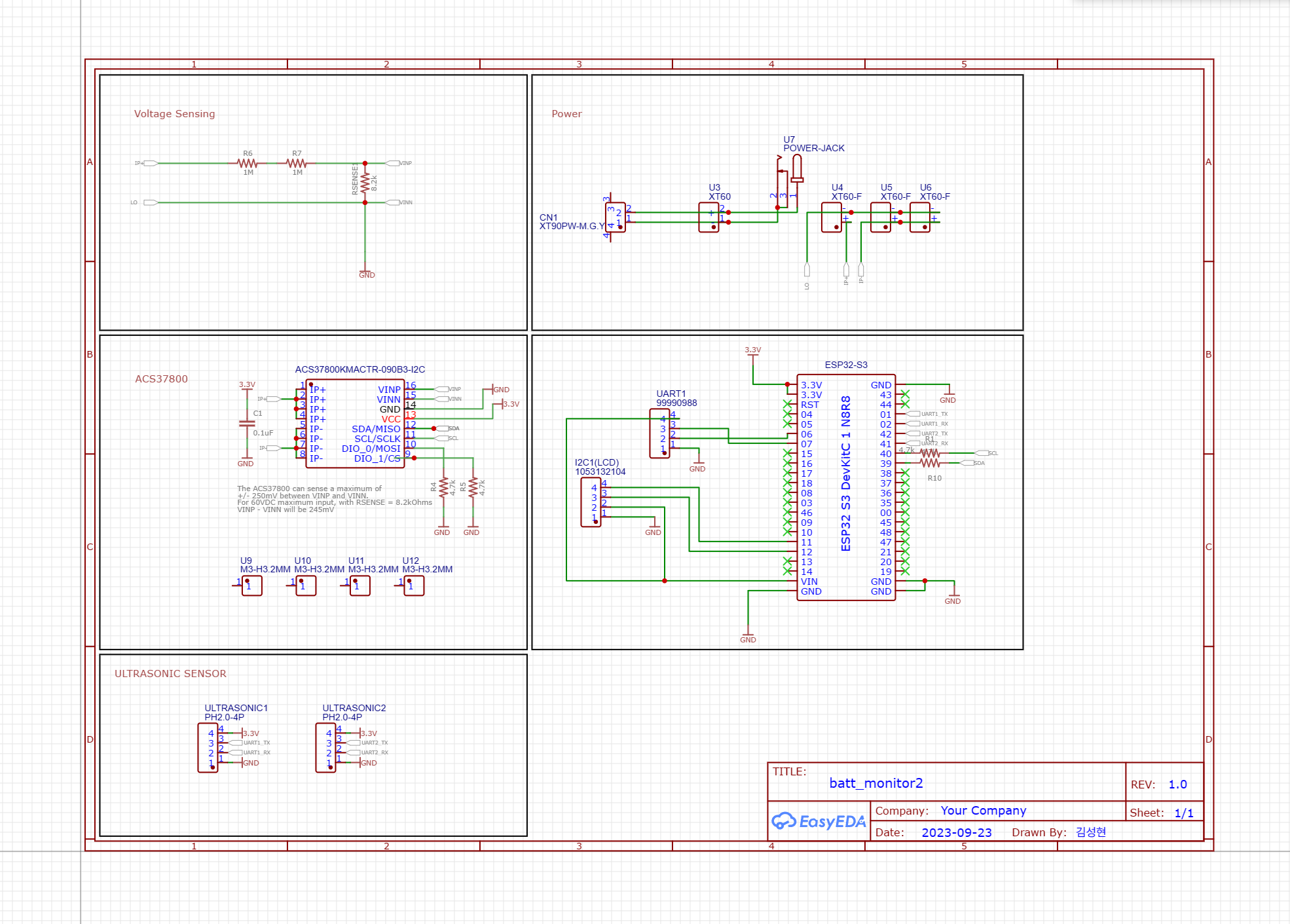Click the 'ESP32-S3' designator label
The width and height of the screenshot is (1290, 924).
click(x=846, y=365)
